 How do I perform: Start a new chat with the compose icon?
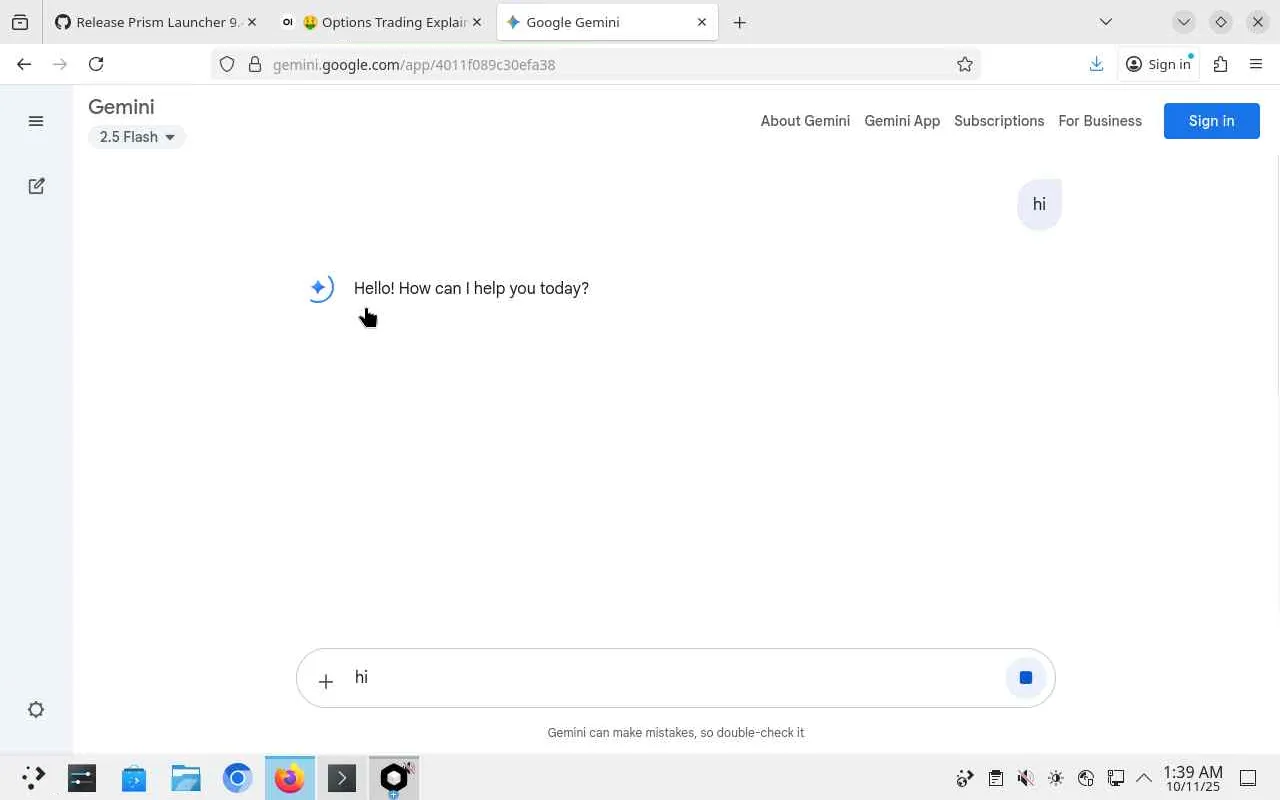[x=36, y=186]
